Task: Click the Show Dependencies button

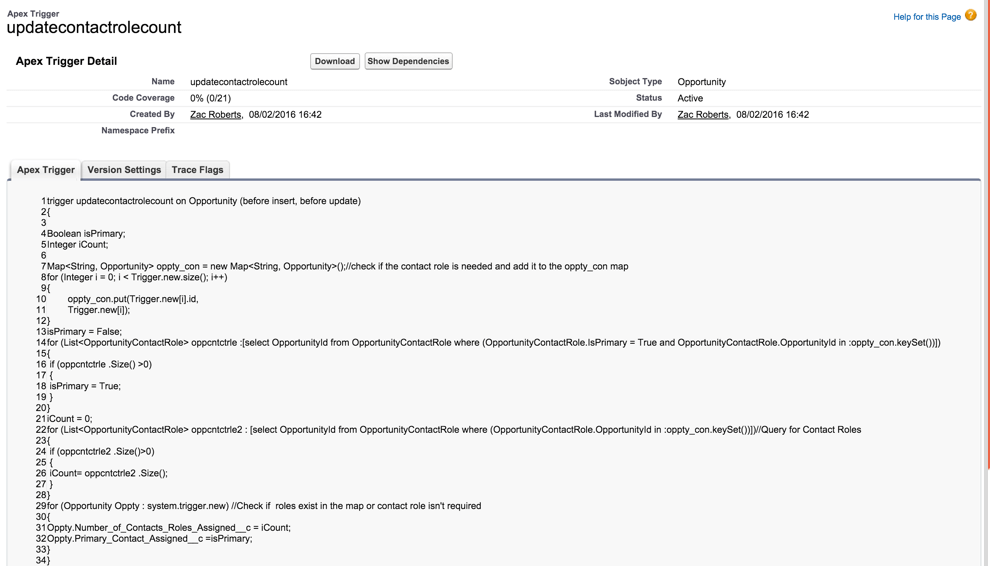Action: [408, 61]
